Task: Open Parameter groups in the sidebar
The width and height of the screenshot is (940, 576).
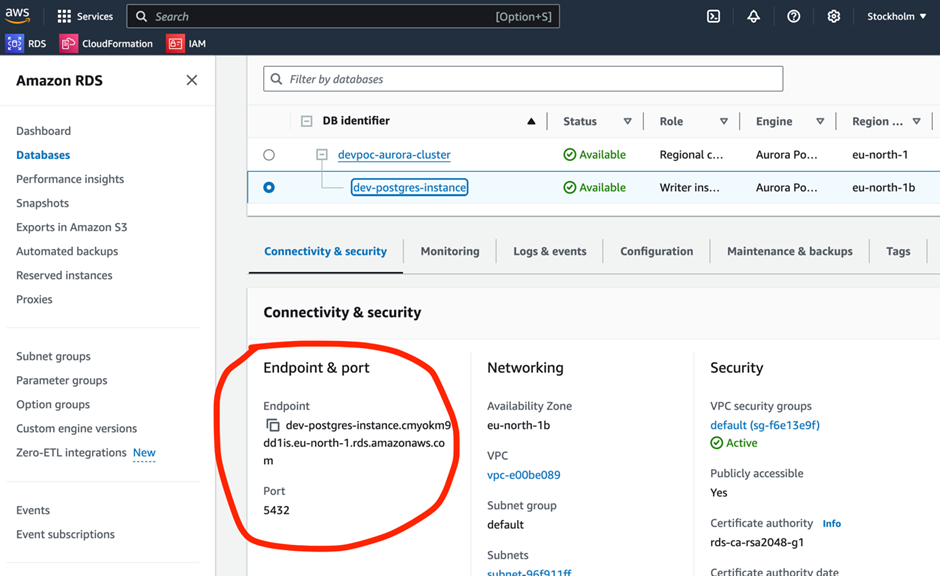Action: click(62, 380)
